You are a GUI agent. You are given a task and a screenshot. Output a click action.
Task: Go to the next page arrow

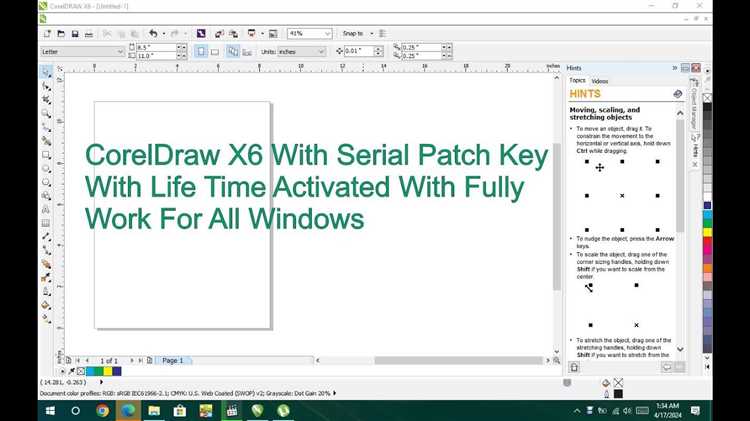pos(132,360)
